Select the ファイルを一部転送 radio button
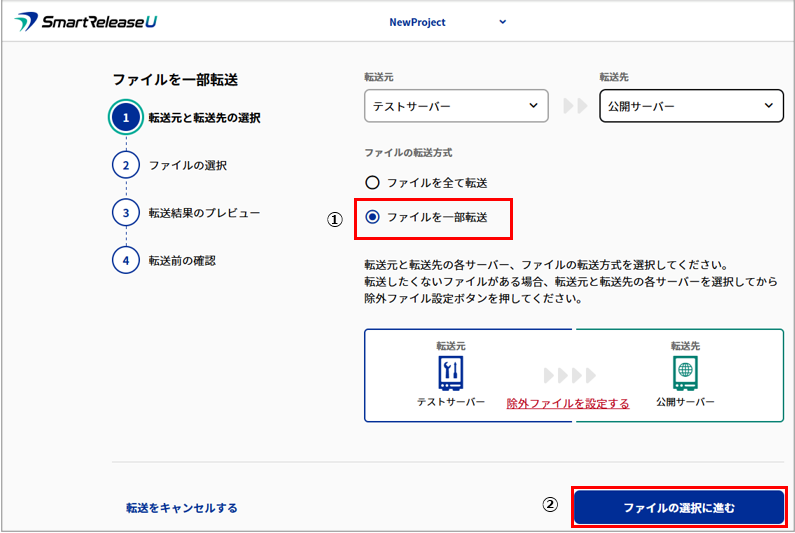Screen dimensions: 795x533 tap(373, 217)
